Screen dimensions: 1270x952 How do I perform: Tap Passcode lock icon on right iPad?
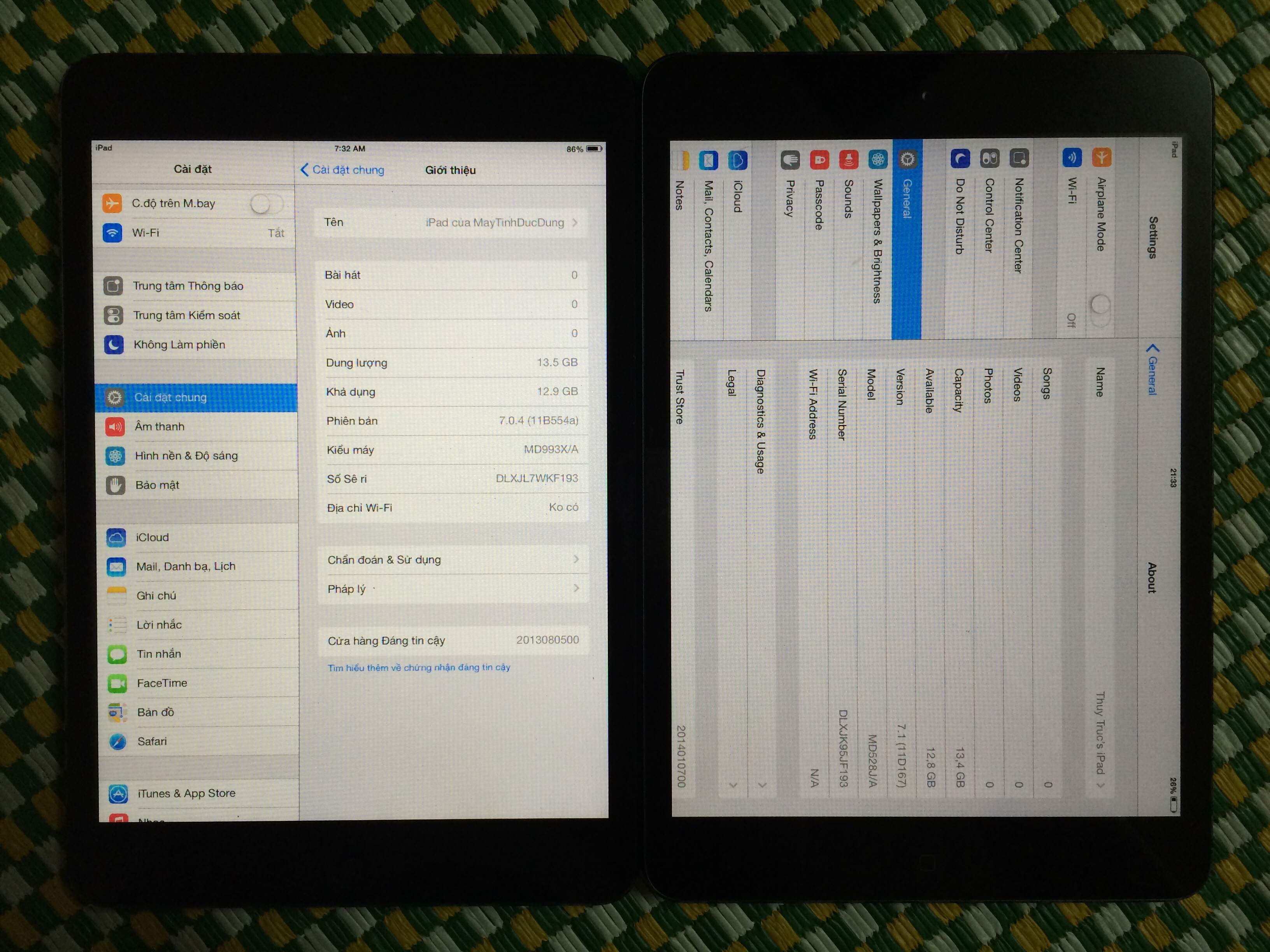(819, 159)
